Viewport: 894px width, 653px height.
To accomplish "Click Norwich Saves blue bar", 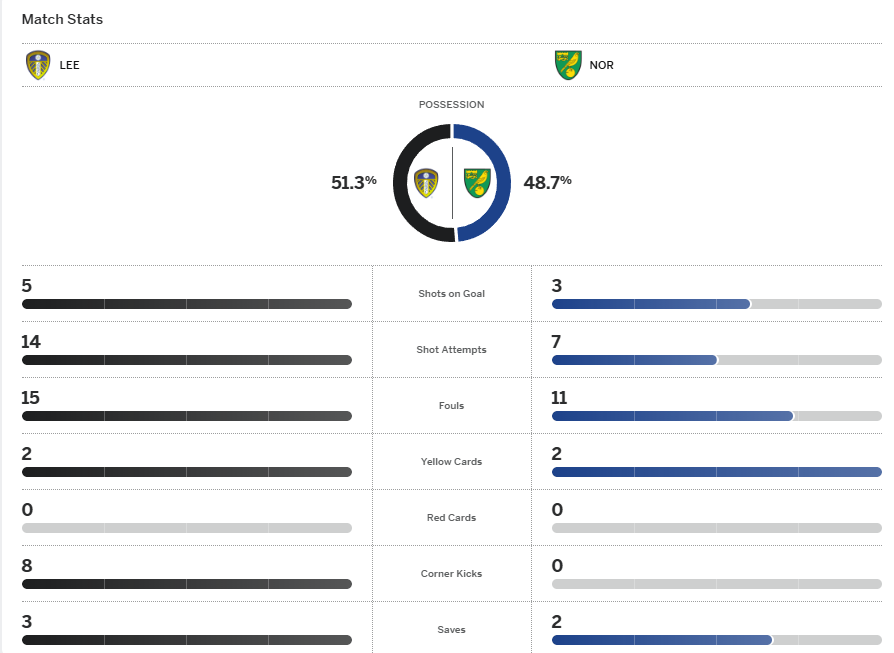I will (661, 640).
